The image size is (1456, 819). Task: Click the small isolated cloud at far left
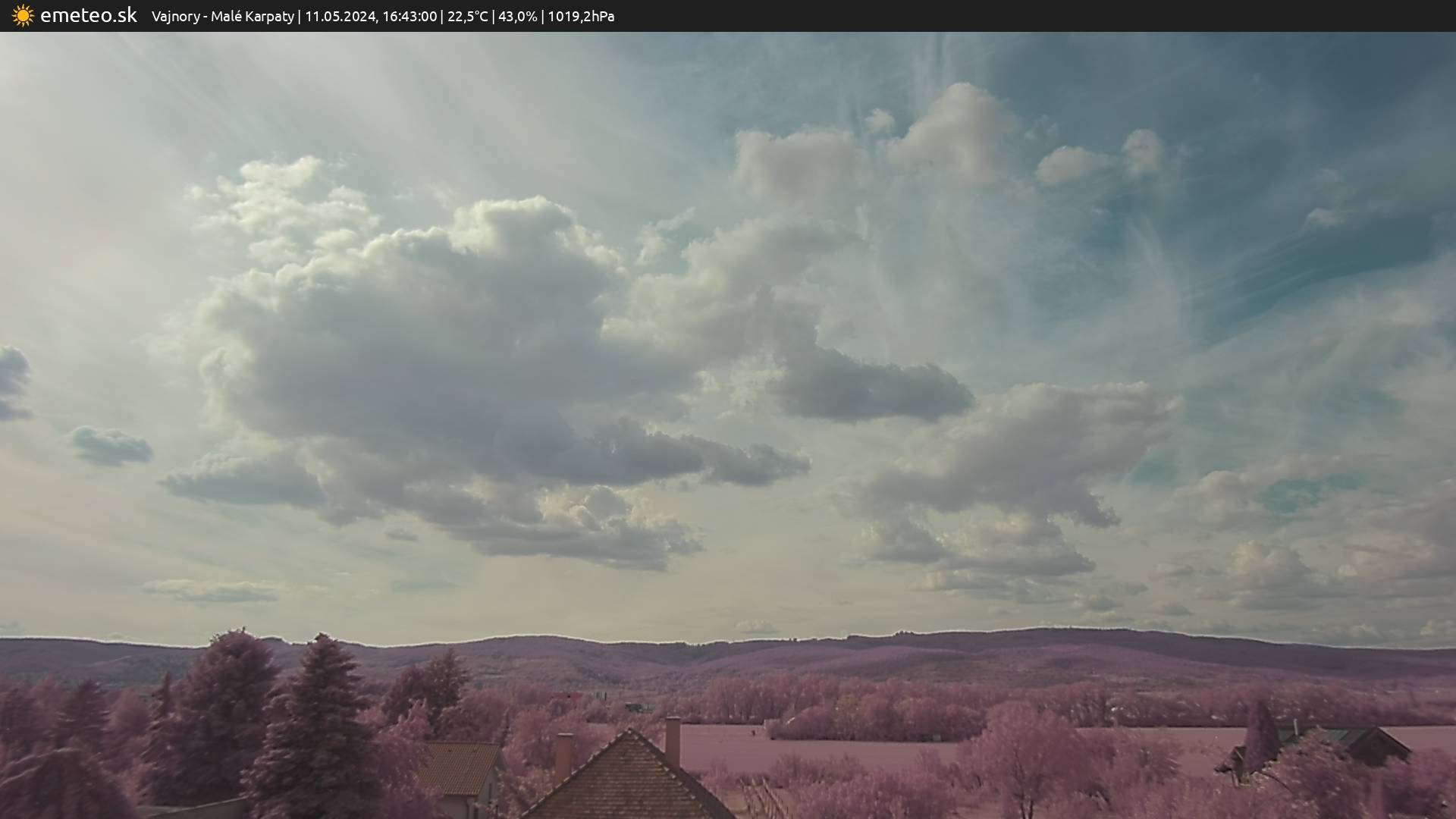[x=111, y=446]
